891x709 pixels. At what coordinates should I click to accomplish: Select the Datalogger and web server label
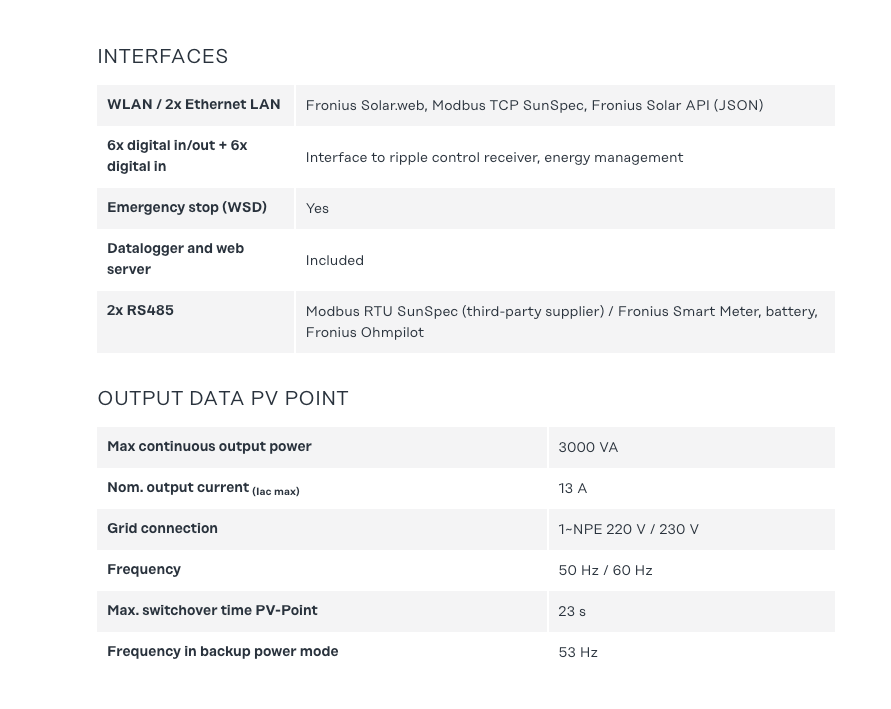(176, 259)
